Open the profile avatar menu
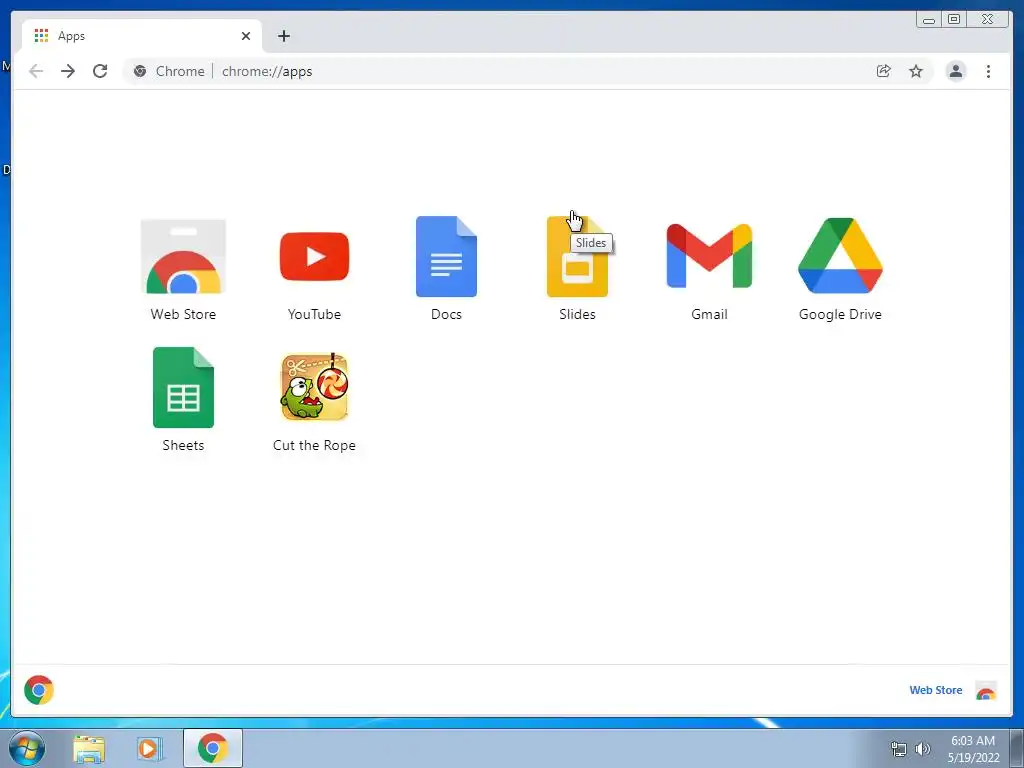The height and width of the screenshot is (768, 1024). 956,71
